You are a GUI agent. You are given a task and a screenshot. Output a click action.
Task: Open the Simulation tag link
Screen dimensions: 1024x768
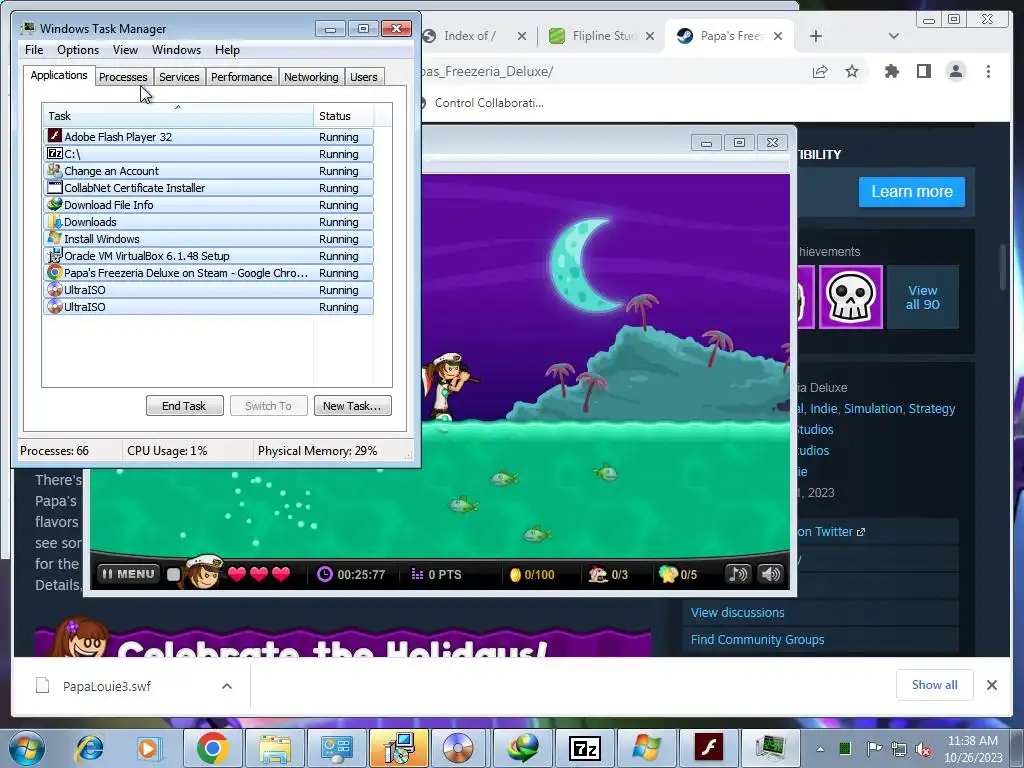[x=872, y=408]
